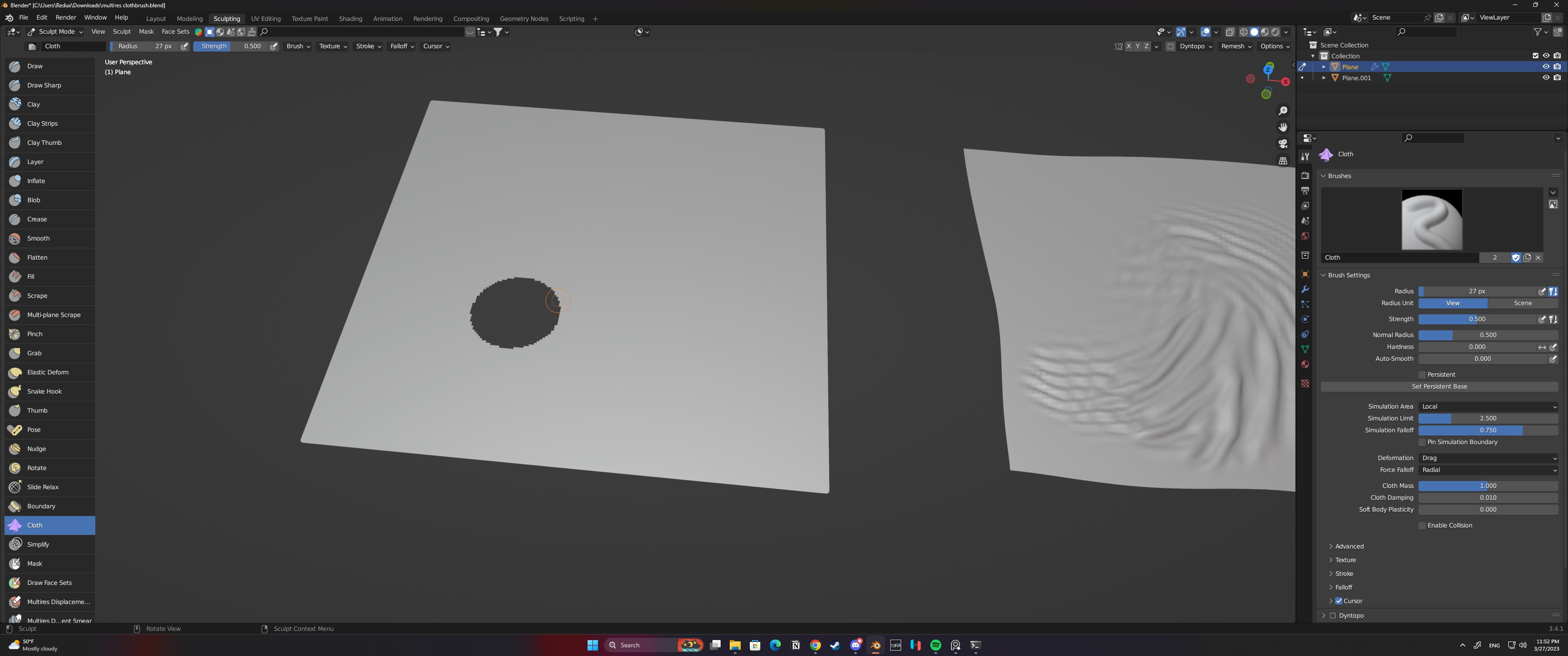Adjust the Cloth Mass slider

pyautogui.click(x=1488, y=486)
